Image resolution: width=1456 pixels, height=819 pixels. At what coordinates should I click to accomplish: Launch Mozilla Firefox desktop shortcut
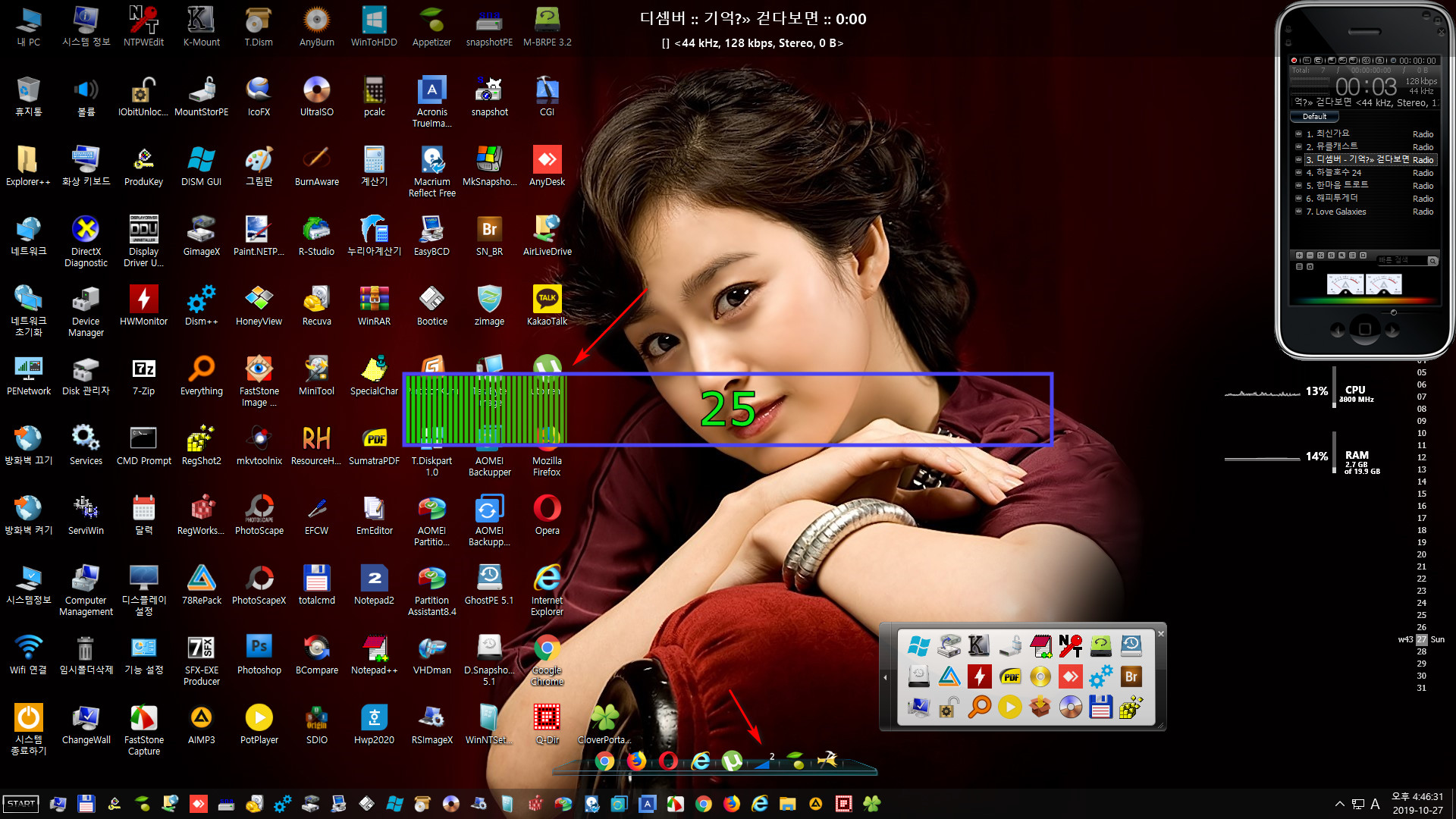tap(547, 450)
